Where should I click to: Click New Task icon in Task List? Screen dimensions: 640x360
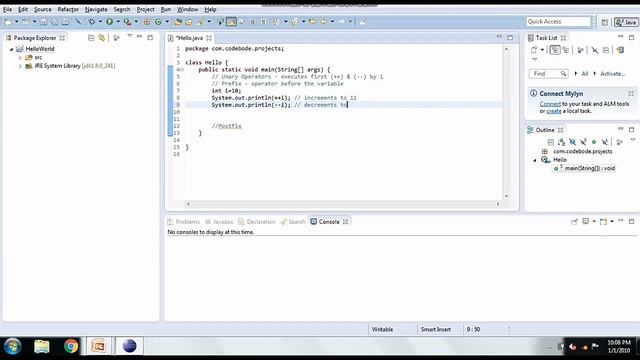[534, 50]
